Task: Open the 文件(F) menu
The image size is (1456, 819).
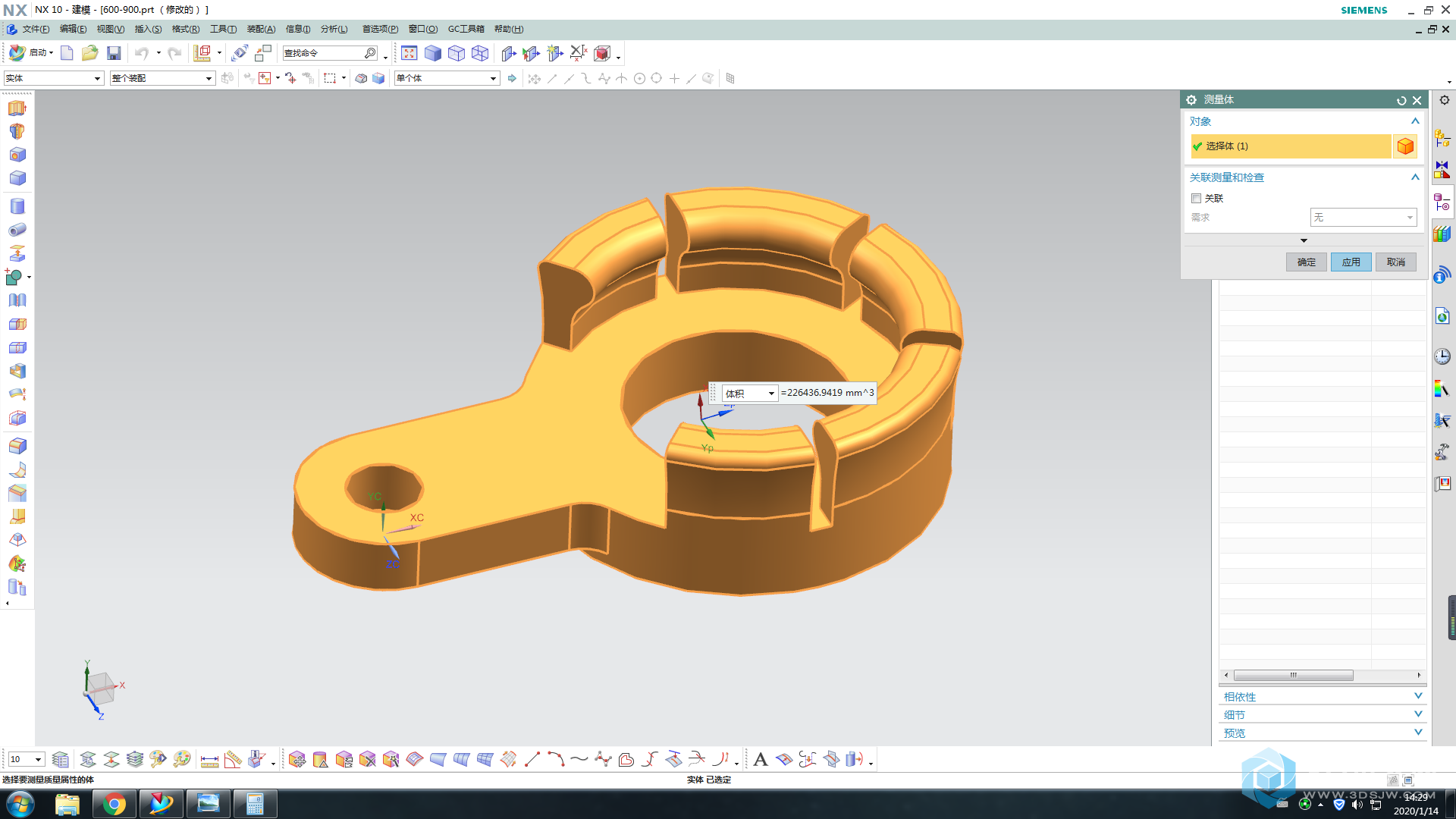Action: point(36,29)
